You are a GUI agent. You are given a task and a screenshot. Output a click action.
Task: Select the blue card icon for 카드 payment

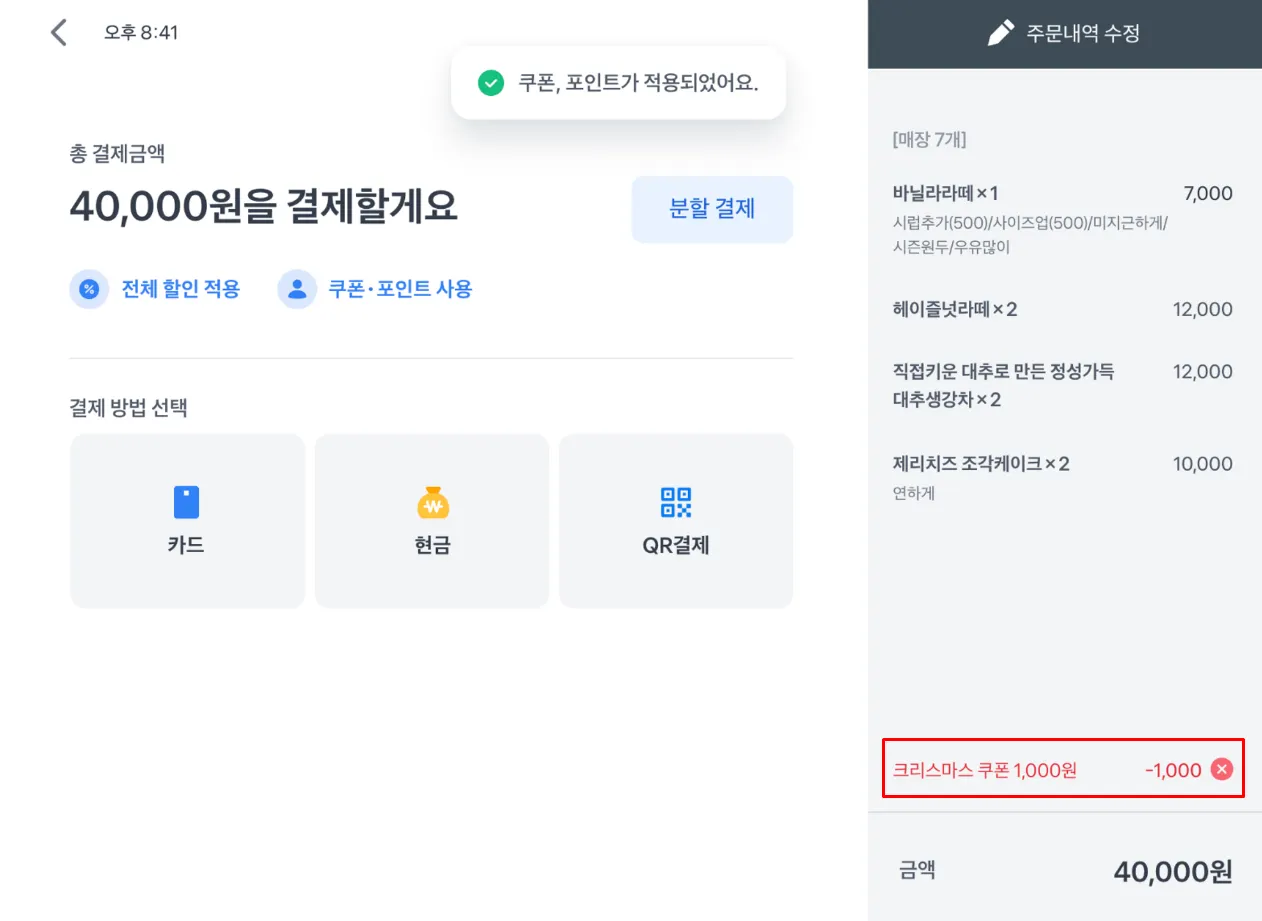pos(187,502)
